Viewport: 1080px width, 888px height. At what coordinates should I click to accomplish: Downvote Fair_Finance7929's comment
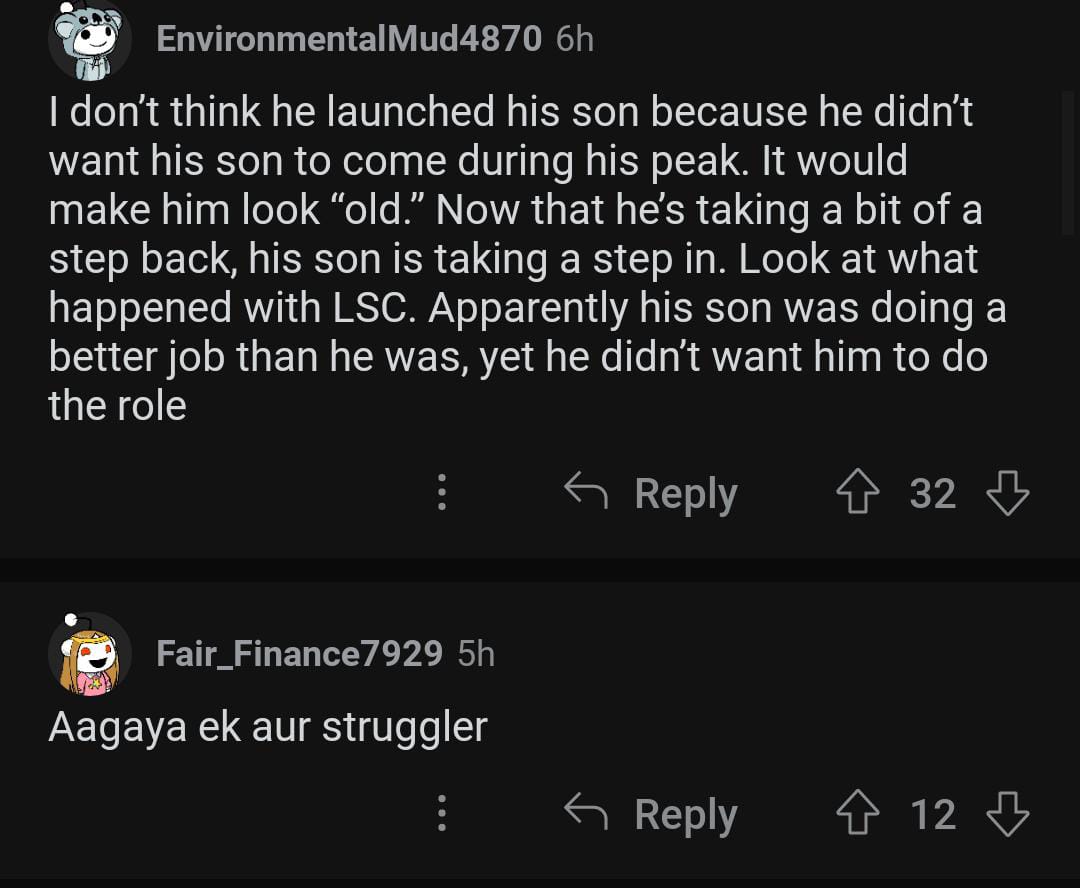(1007, 815)
